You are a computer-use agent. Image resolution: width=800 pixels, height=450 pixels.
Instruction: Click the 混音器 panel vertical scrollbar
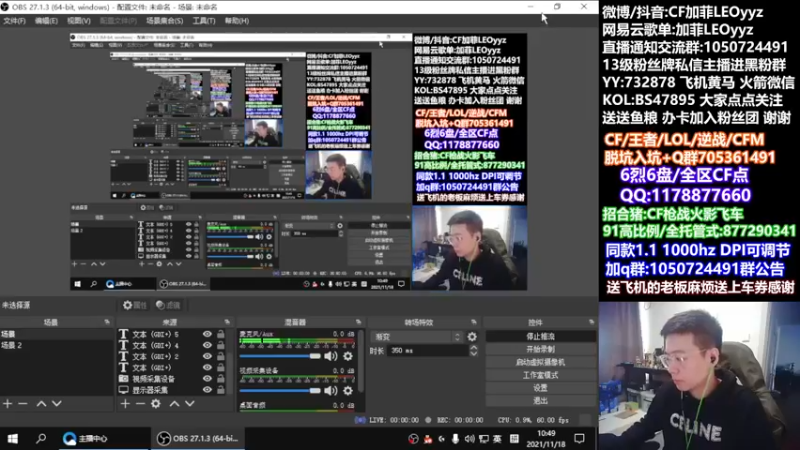pyautogui.click(x=361, y=362)
